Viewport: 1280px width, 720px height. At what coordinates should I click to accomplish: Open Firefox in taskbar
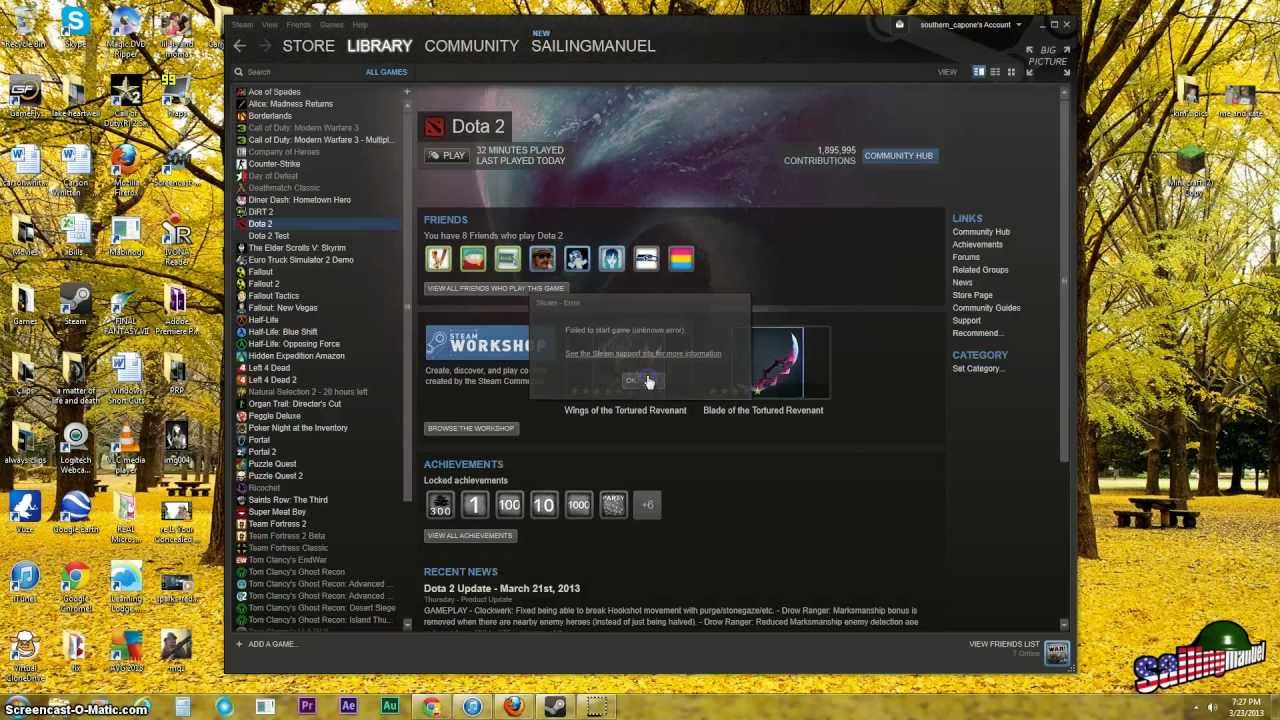[x=513, y=707]
